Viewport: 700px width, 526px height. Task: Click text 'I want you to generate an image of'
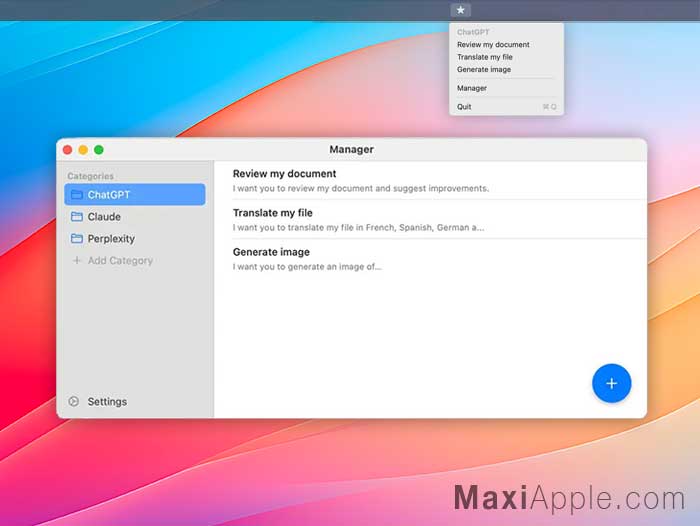pyautogui.click(x=304, y=267)
